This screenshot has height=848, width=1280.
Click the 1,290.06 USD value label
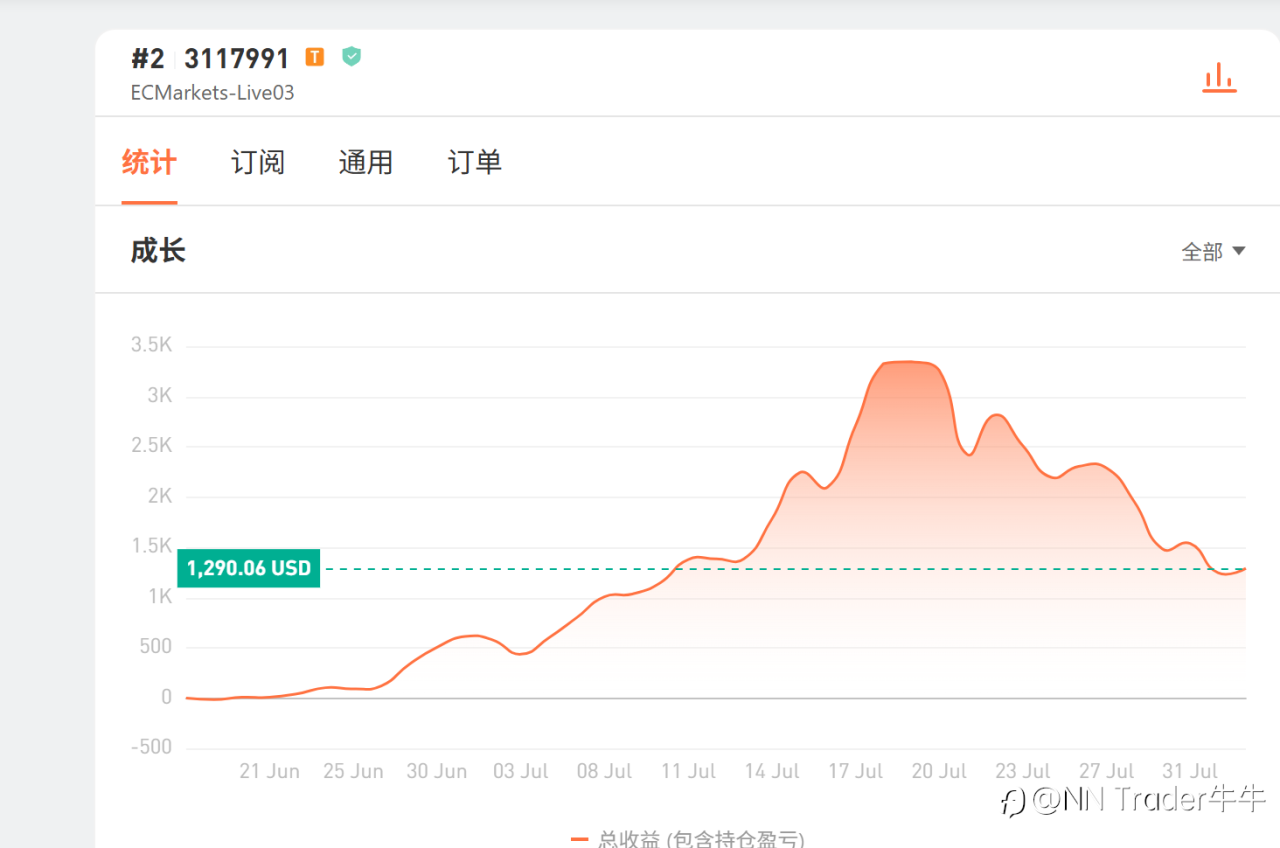pyautogui.click(x=249, y=569)
